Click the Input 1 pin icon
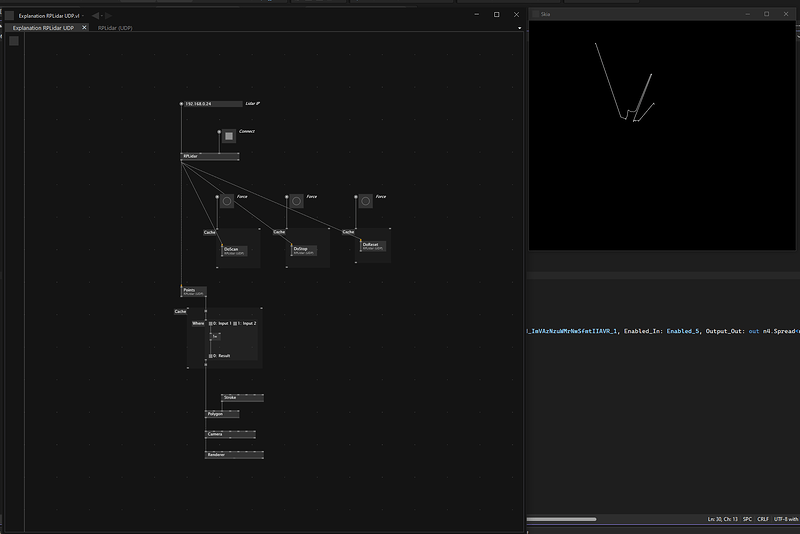The width and height of the screenshot is (800, 534). [x=210, y=323]
